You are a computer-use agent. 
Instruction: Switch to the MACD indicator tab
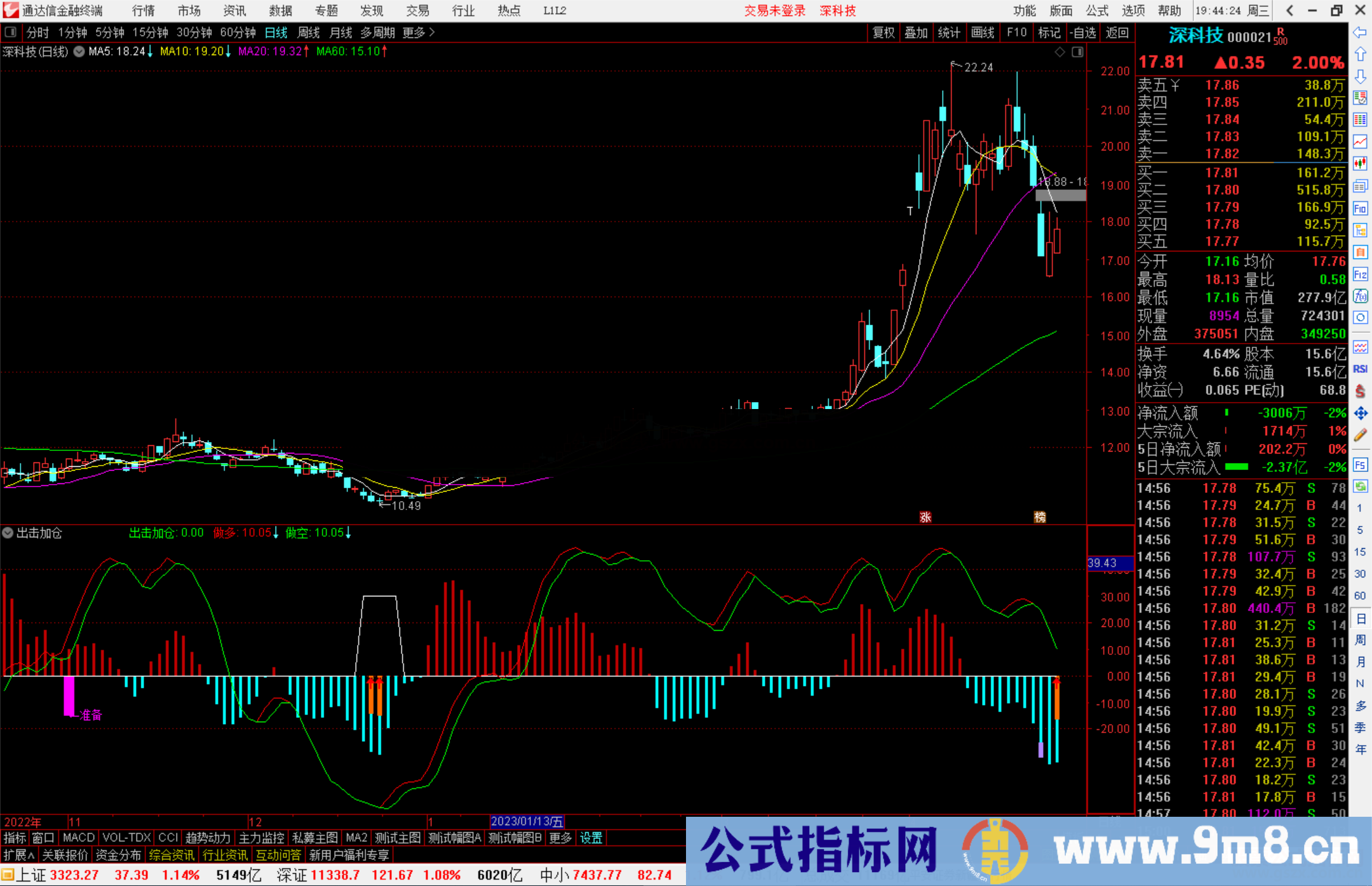tap(78, 838)
